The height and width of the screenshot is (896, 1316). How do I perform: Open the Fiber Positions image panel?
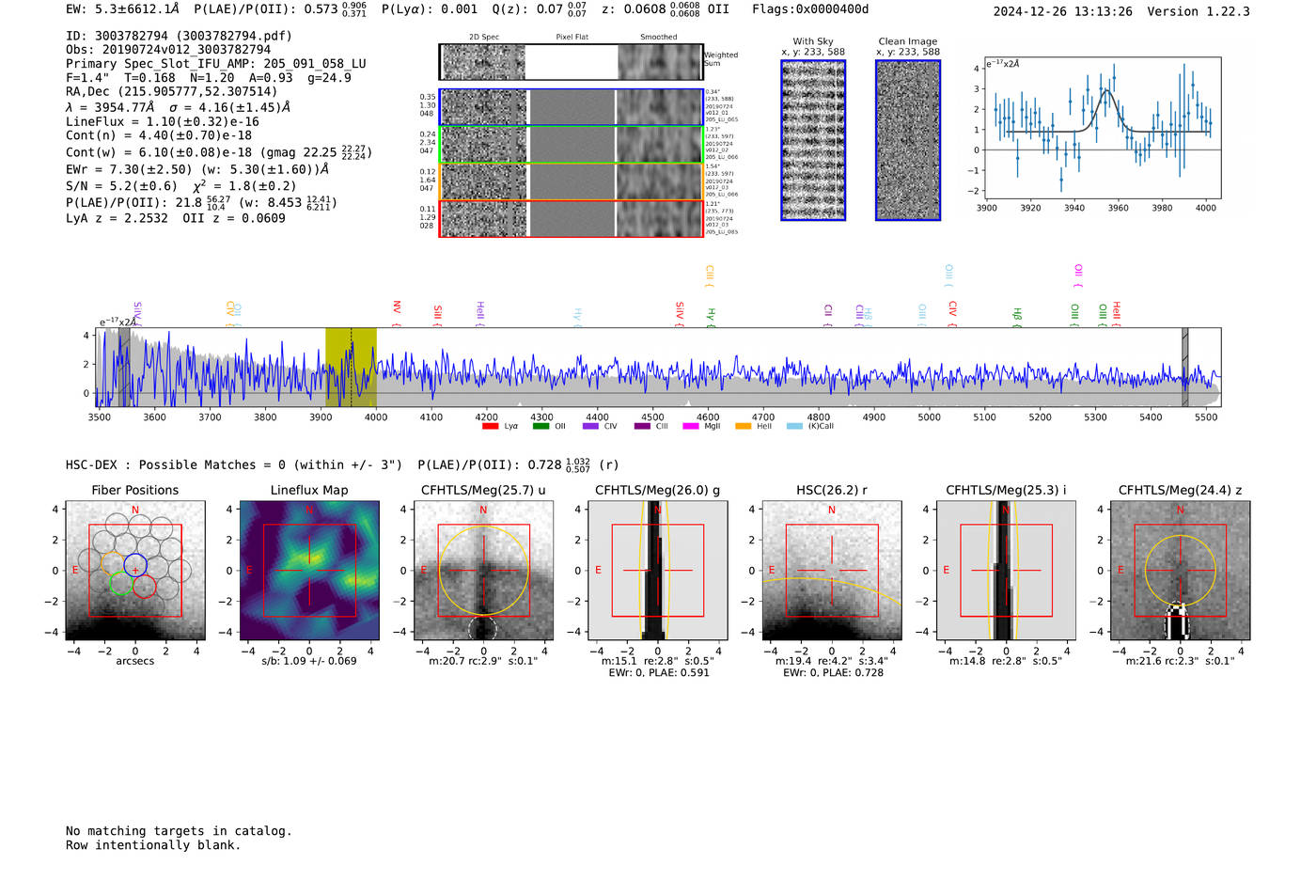[x=135, y=571]
